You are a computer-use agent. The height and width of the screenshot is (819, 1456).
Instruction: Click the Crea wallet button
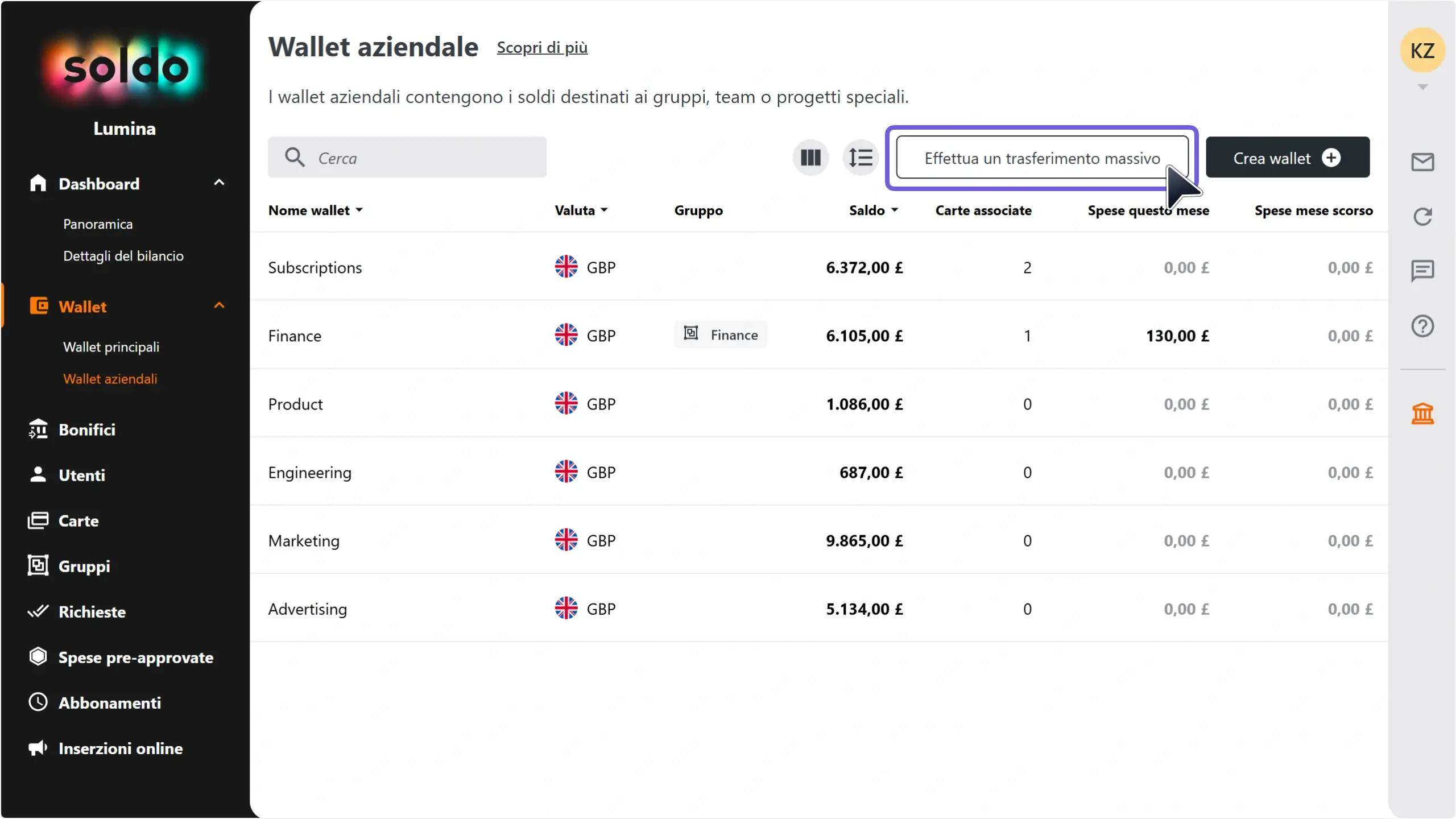[1288, 158]
